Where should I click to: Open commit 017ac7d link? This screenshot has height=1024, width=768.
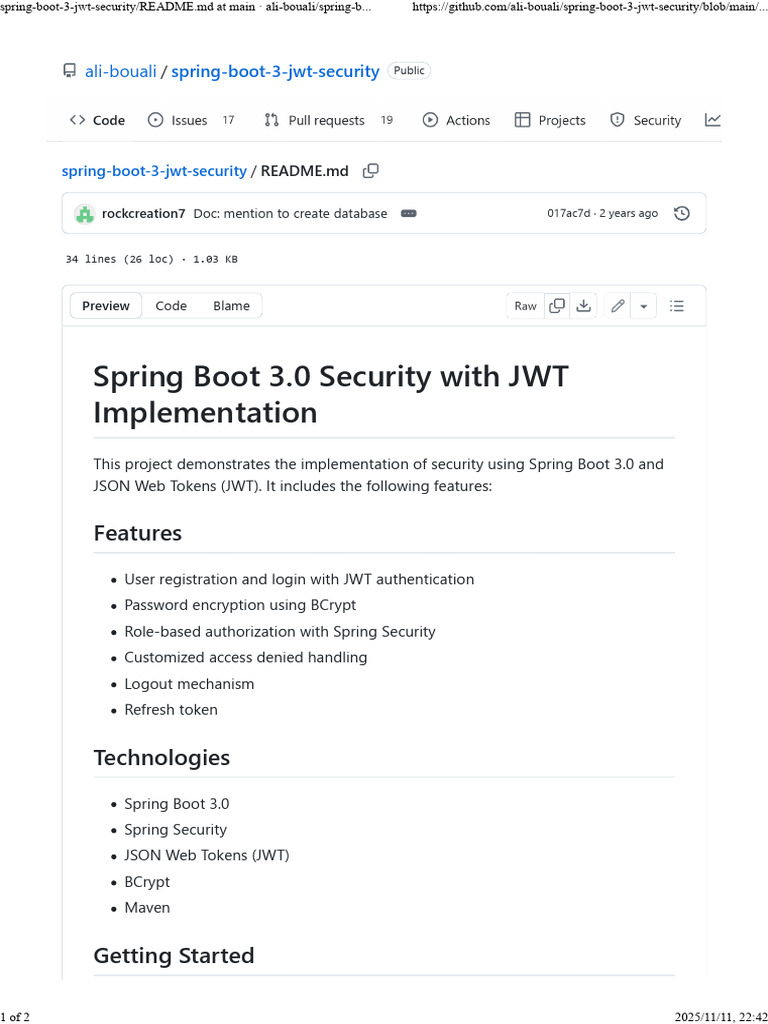pyautogui.click(x=569, y=213)
